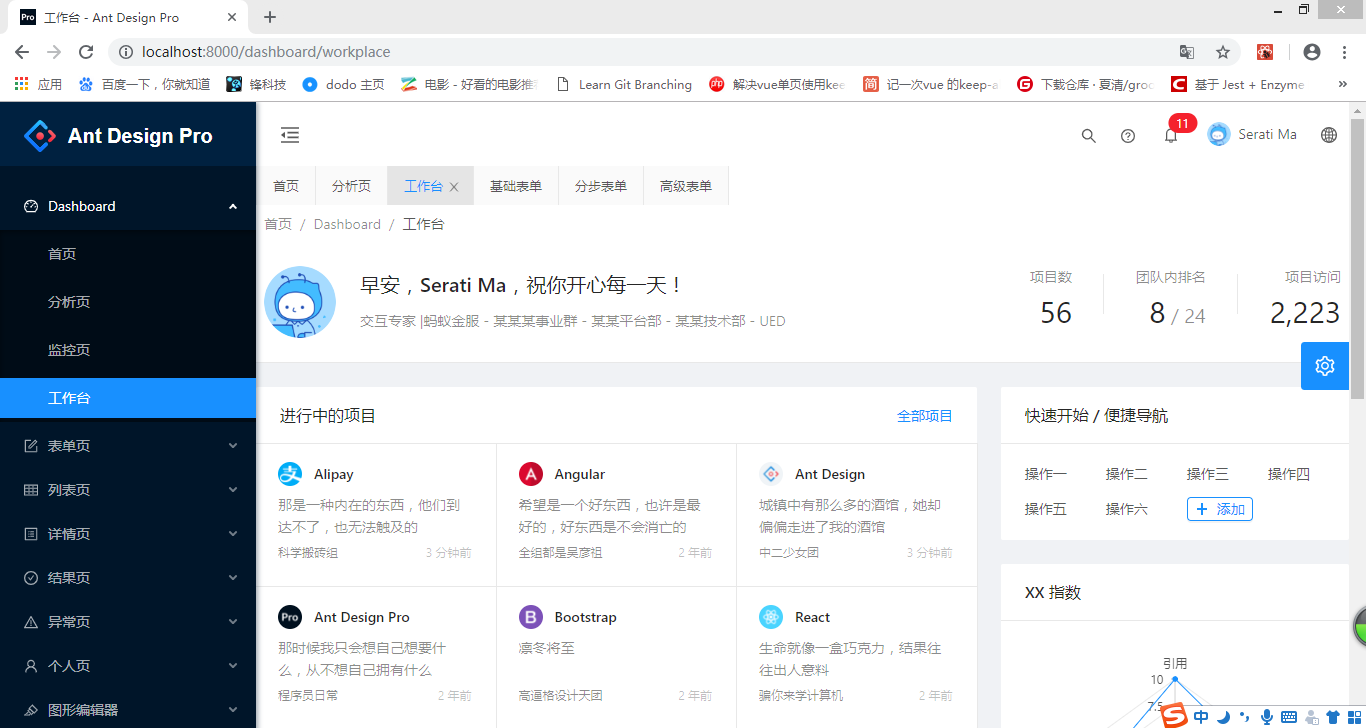
Task: Click the Ant Design project icon
Action: [771, 474]
